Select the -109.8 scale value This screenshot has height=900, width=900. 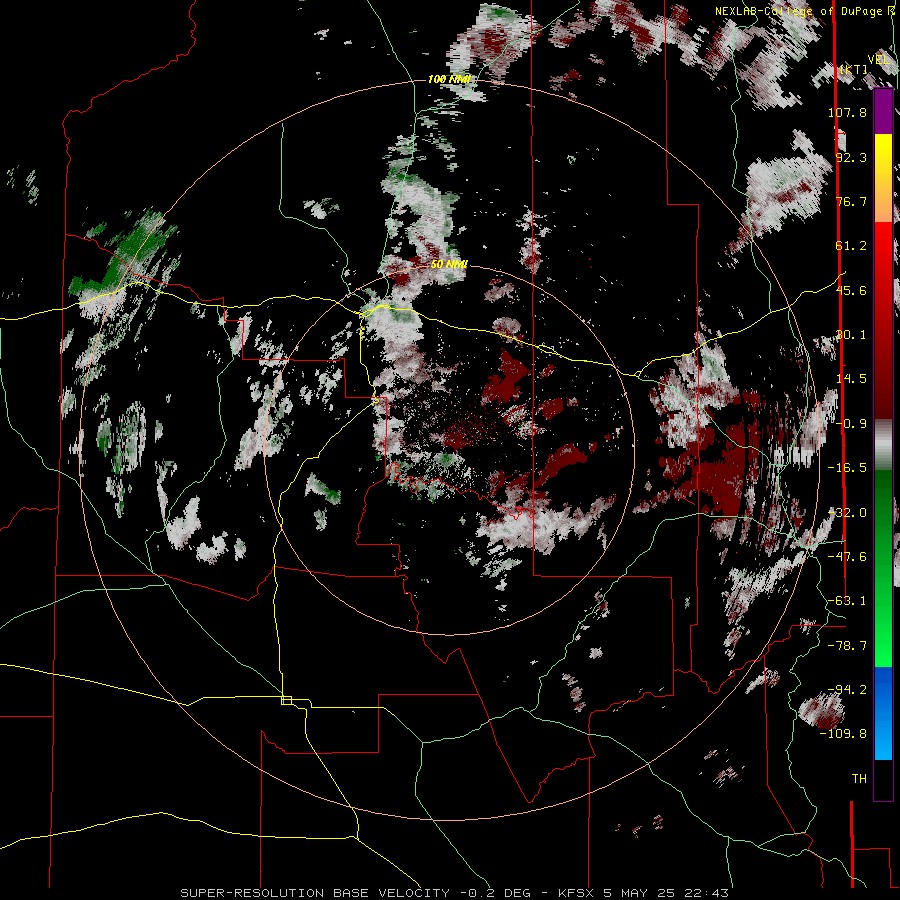pos(843,734)
